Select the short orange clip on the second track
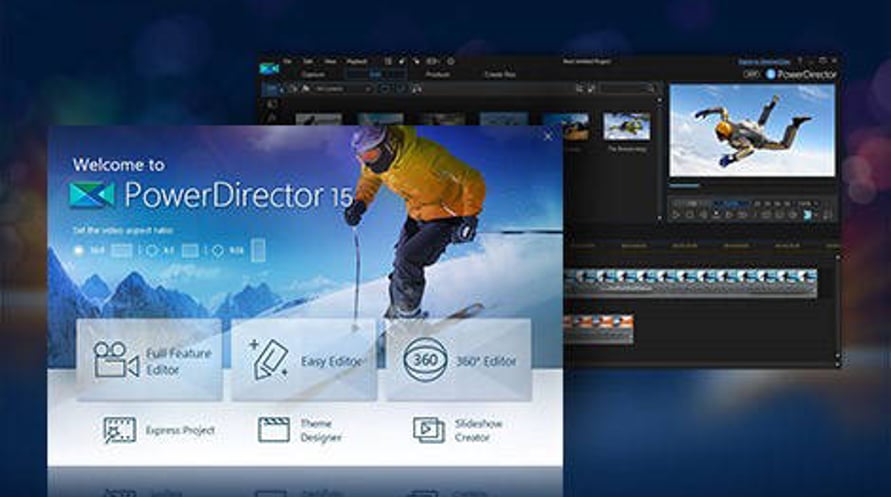891x497 pixels. (598, 329)
